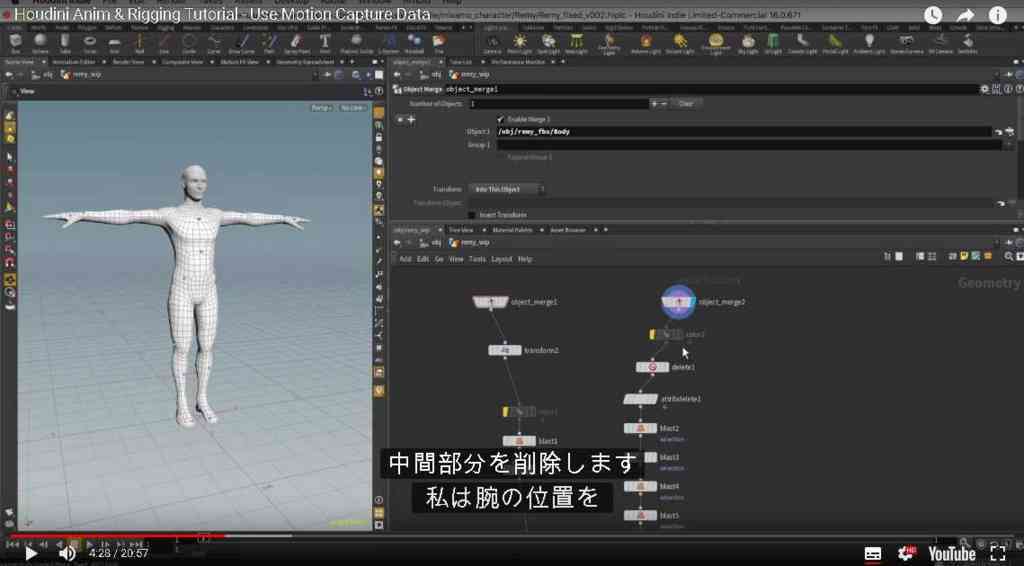
Task: Add a Point Light from shelf
Action: (x=519, y=43)
